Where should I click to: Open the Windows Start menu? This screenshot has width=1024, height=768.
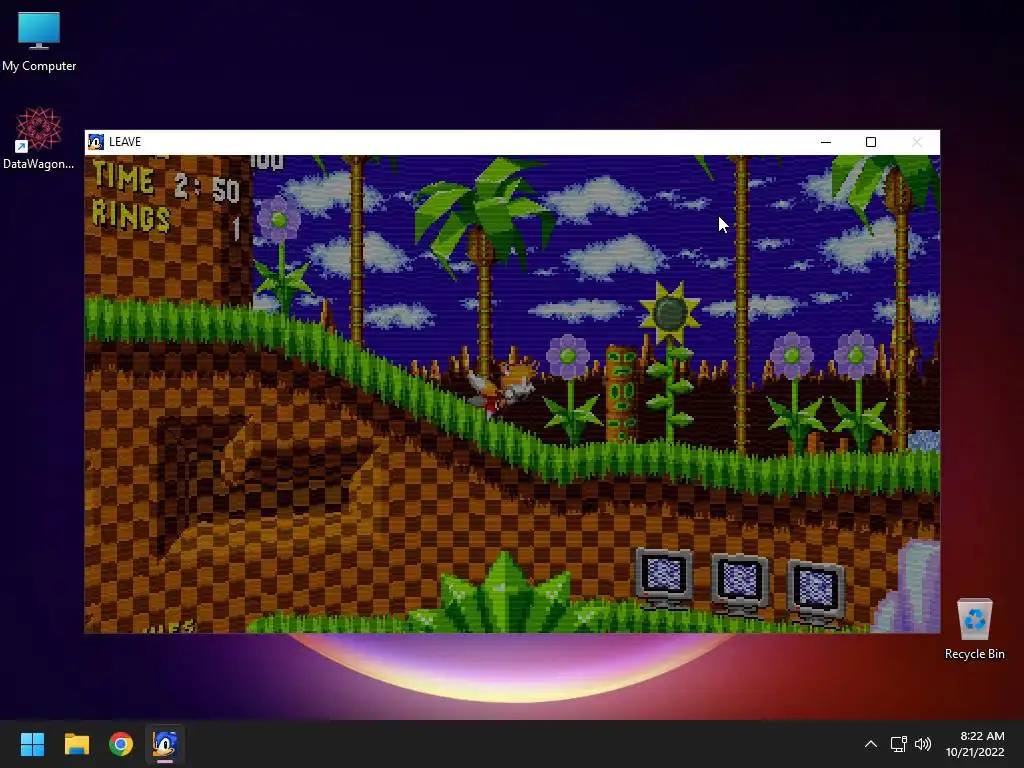click(32, 744)
